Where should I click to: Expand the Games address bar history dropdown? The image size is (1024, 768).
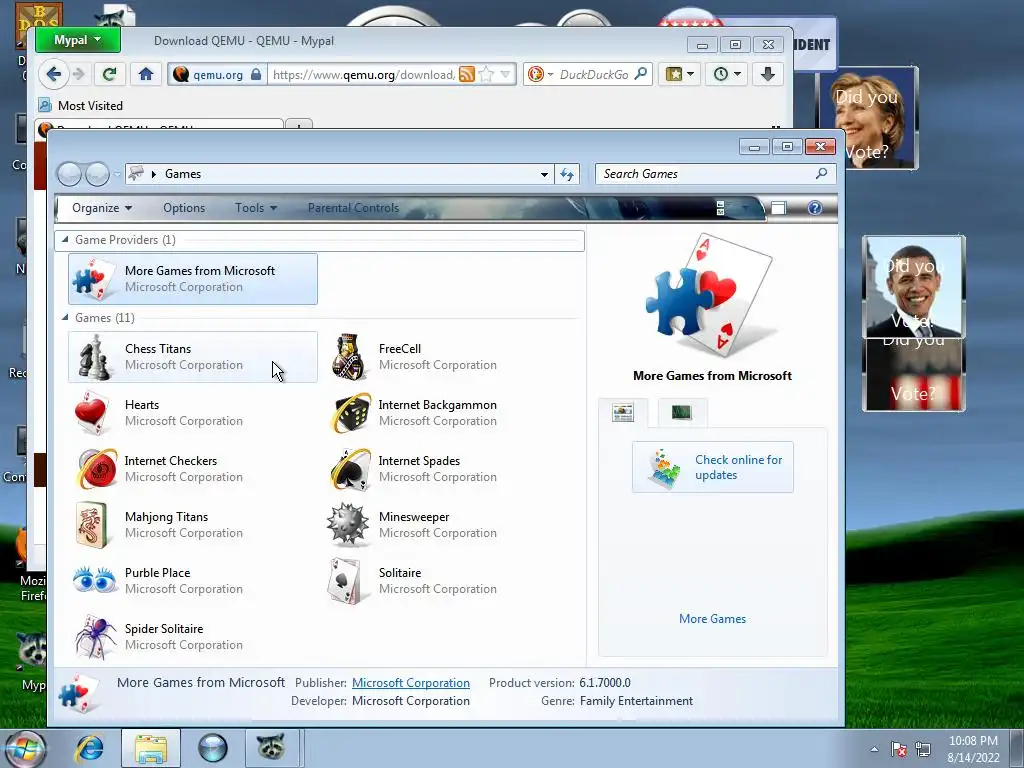click(544, 174)
